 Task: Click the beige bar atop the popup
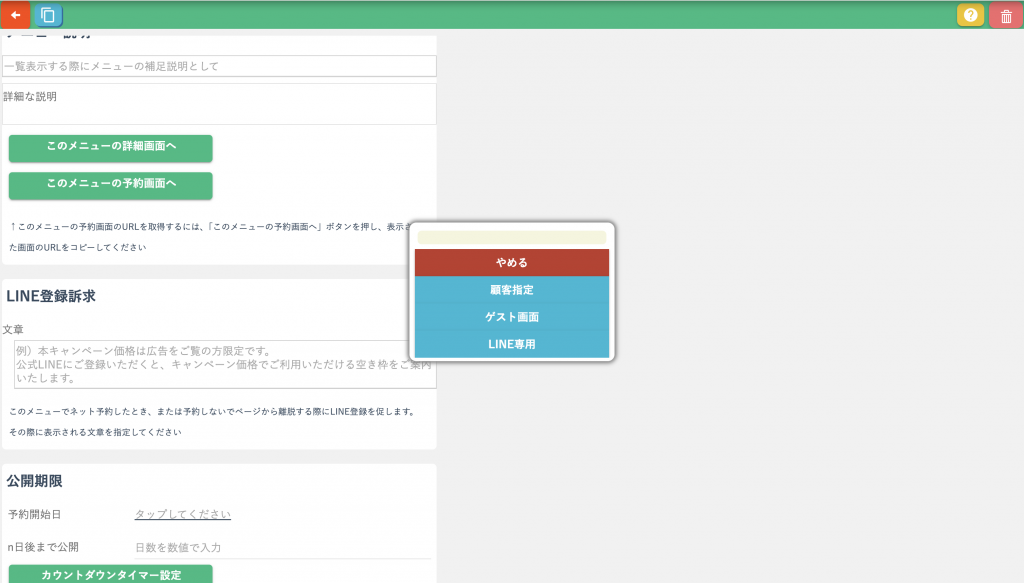click(511, 237)
